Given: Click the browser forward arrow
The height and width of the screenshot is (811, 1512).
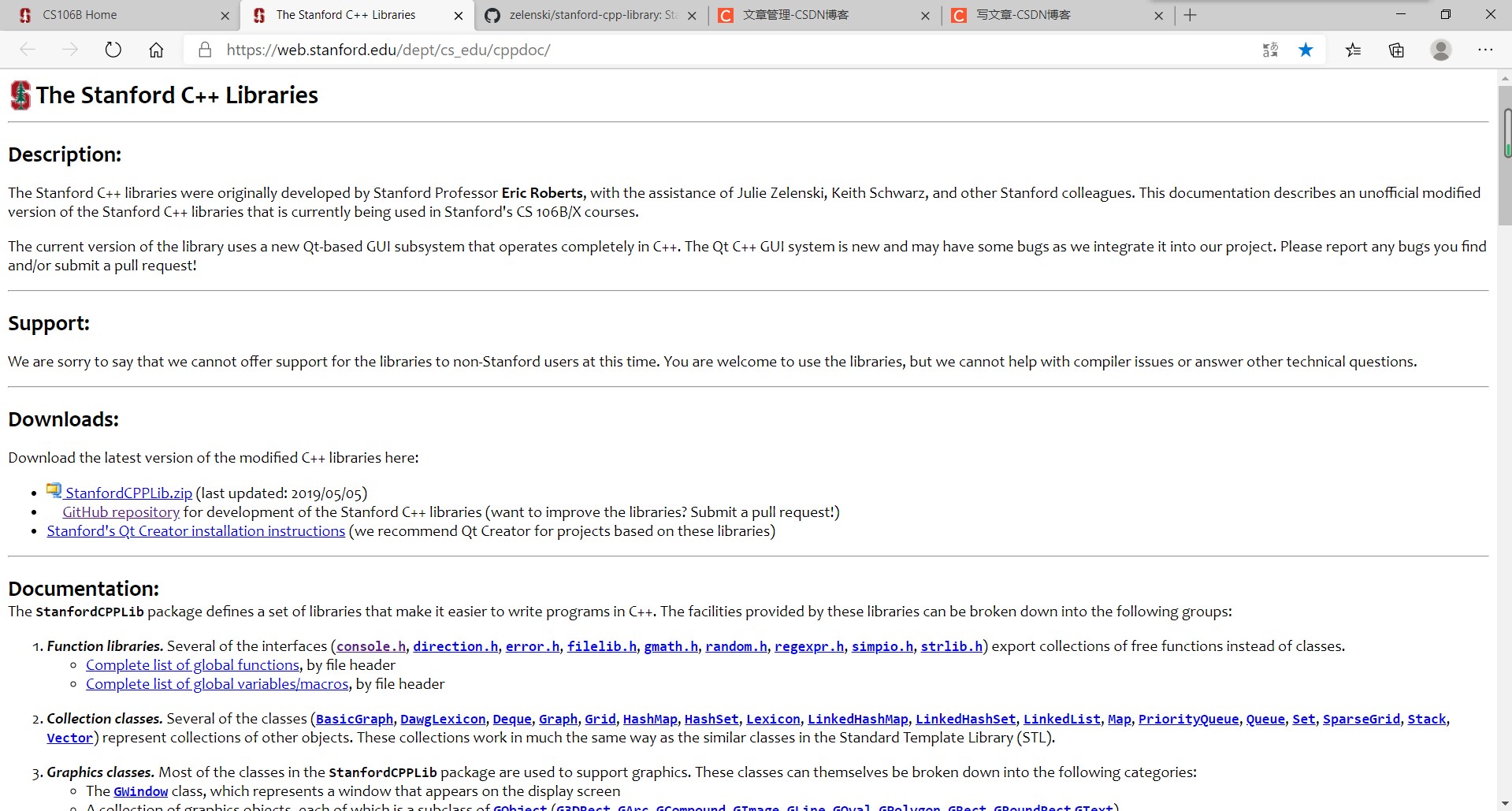Looking at the screenshot, I should [x=70, y=50].
